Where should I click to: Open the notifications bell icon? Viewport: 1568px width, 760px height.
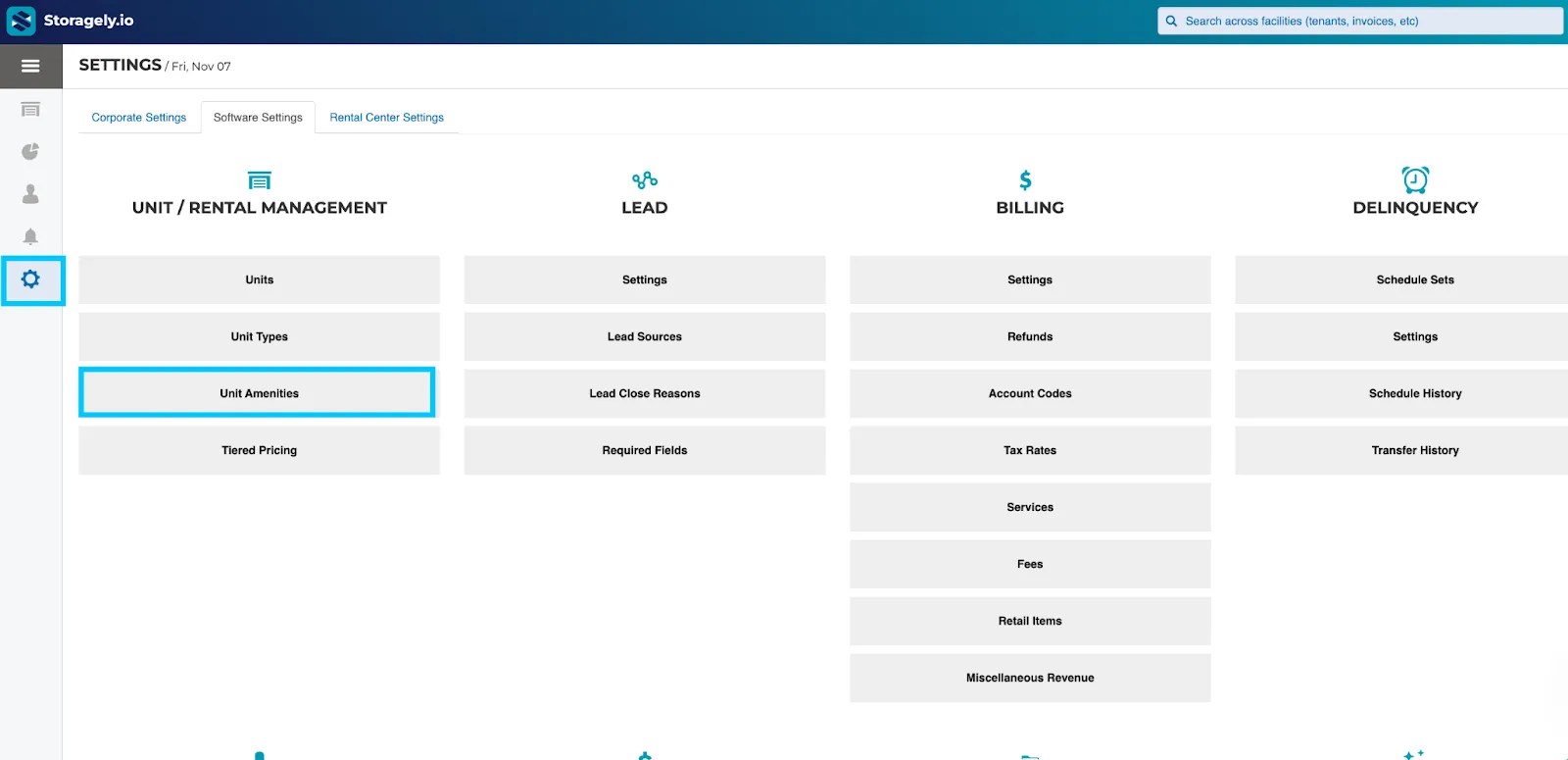pos(30,236)
